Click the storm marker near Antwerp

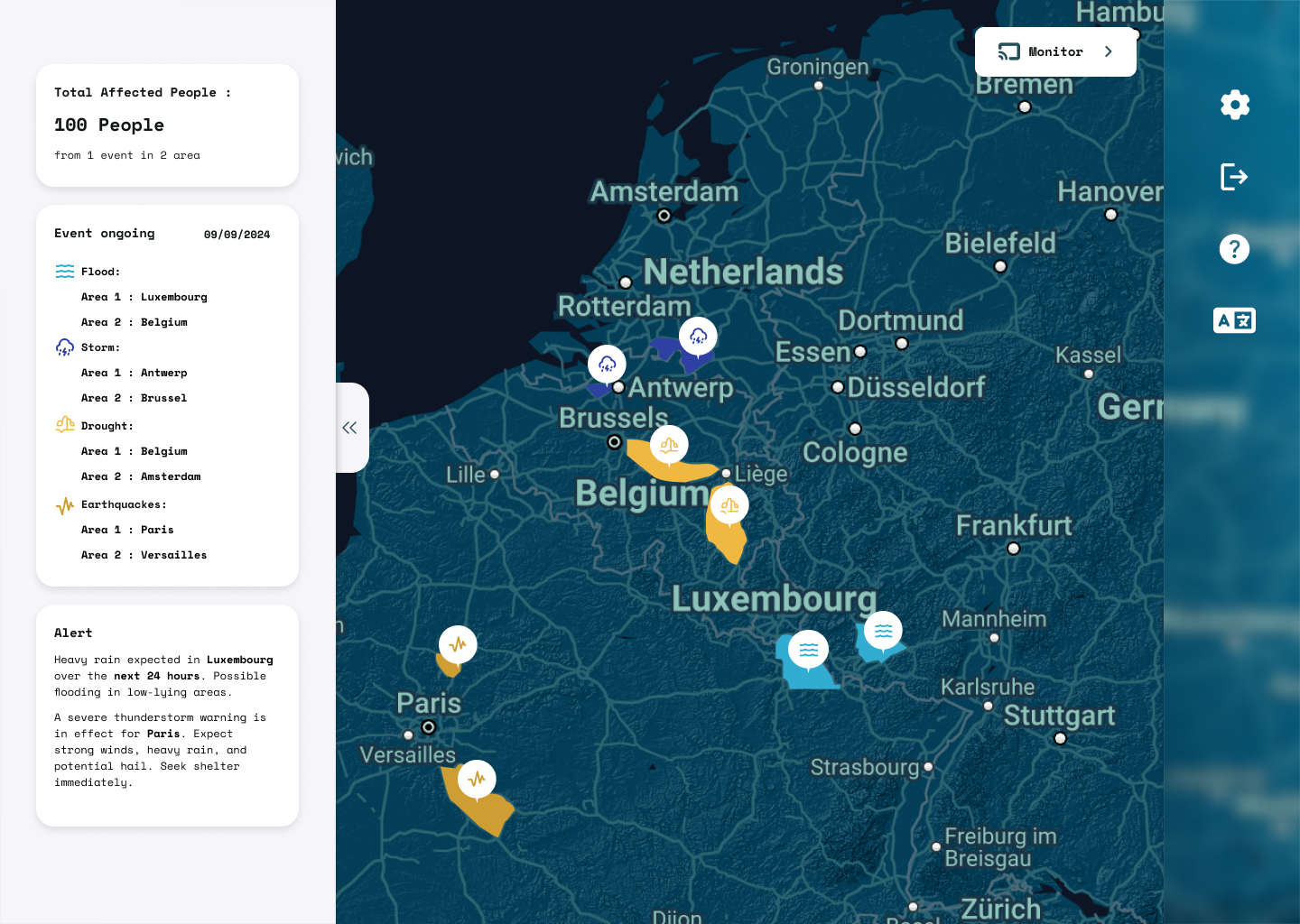pyautogui.click(x=607, y=364)
